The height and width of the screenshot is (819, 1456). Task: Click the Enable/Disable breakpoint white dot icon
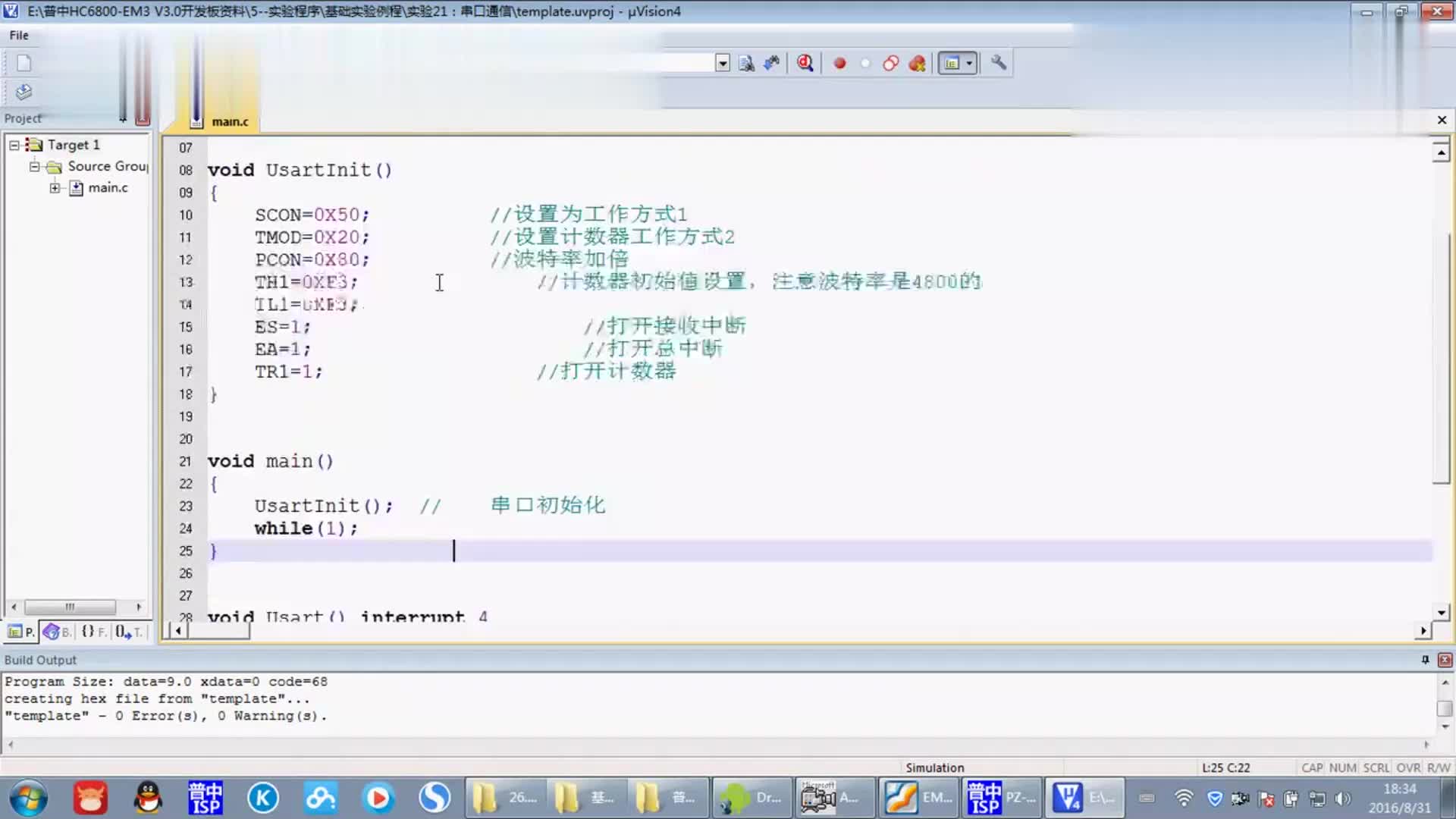point(865,64)
